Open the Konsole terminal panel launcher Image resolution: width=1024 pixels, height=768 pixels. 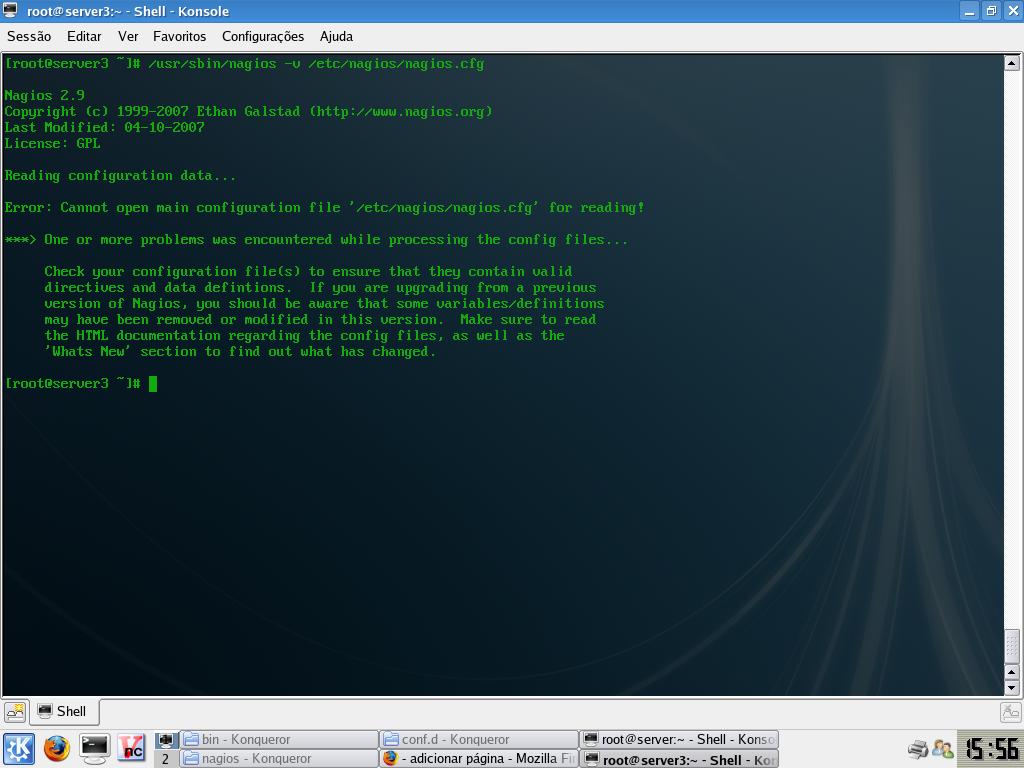95,748
